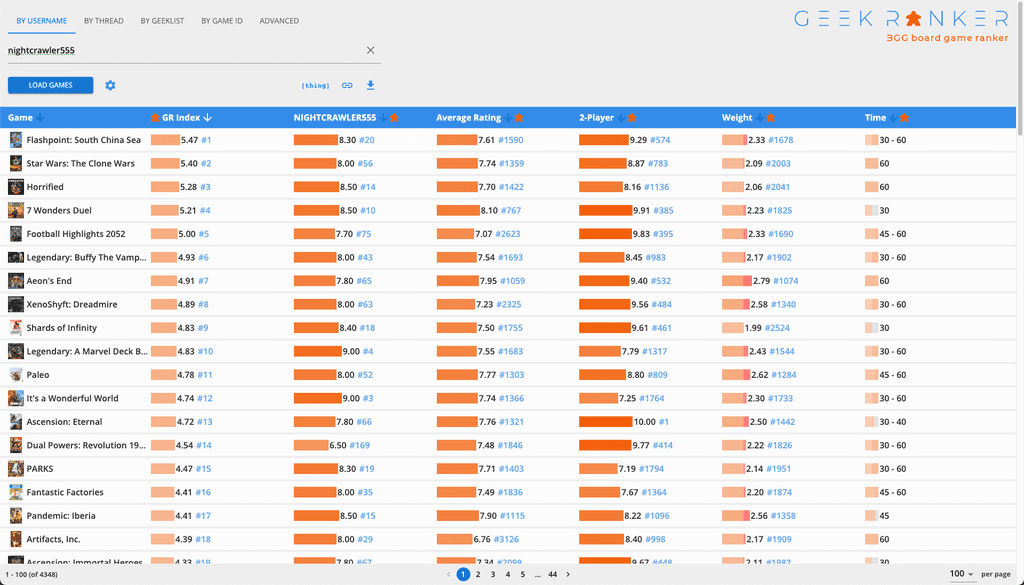Click Legendary Marvel user rank #4
The height and width of the screenshot is (585, 1024).
point(368,351)
